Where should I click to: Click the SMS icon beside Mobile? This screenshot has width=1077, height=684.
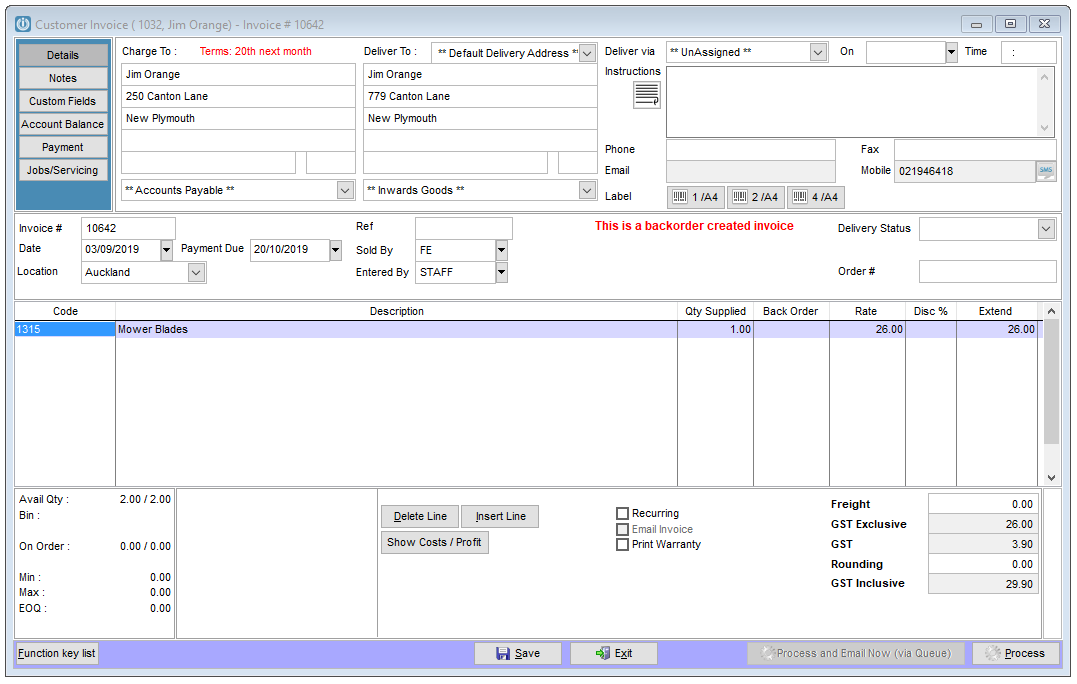pos(1045,171)
